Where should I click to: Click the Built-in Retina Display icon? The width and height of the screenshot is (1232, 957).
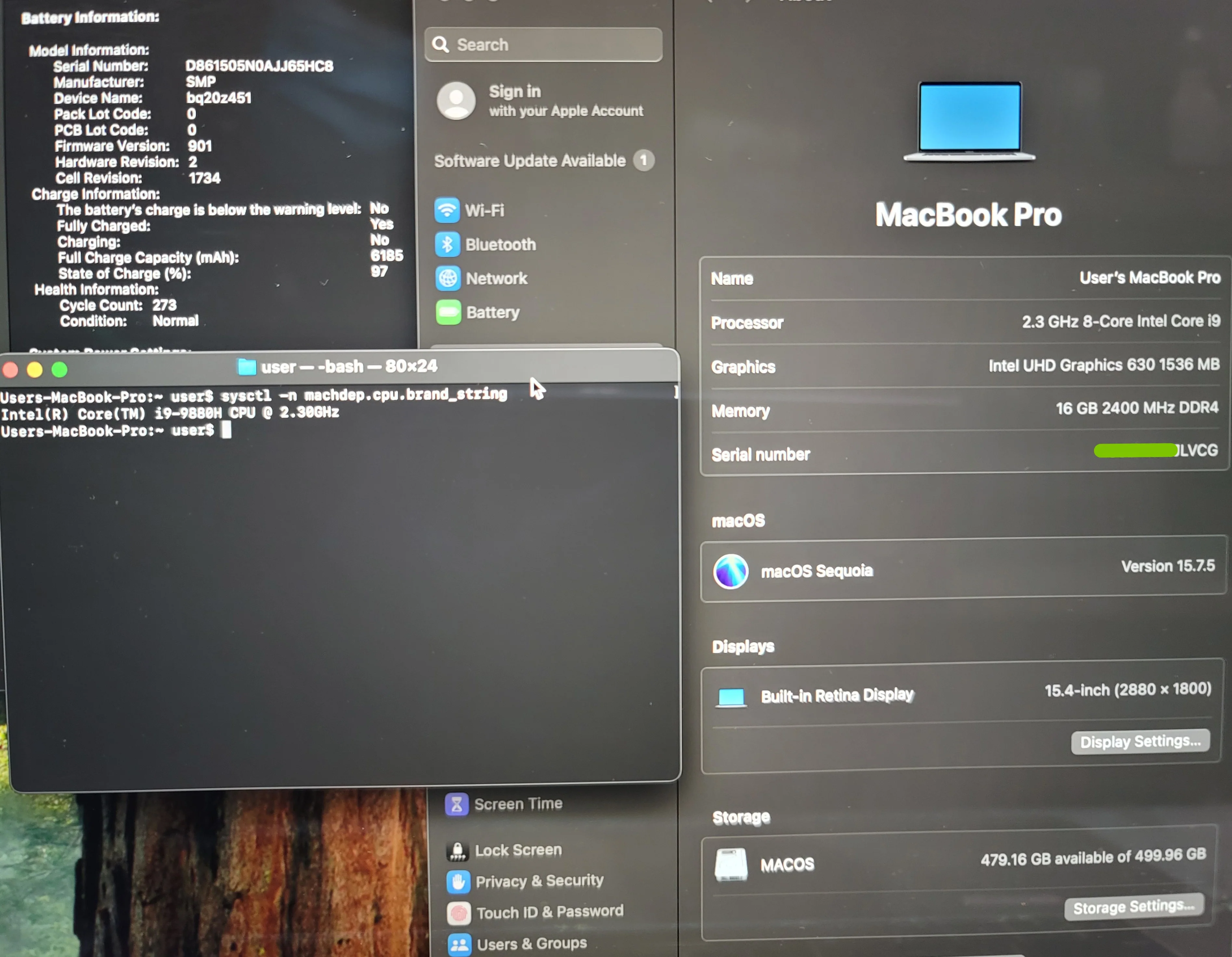point(731,698)
